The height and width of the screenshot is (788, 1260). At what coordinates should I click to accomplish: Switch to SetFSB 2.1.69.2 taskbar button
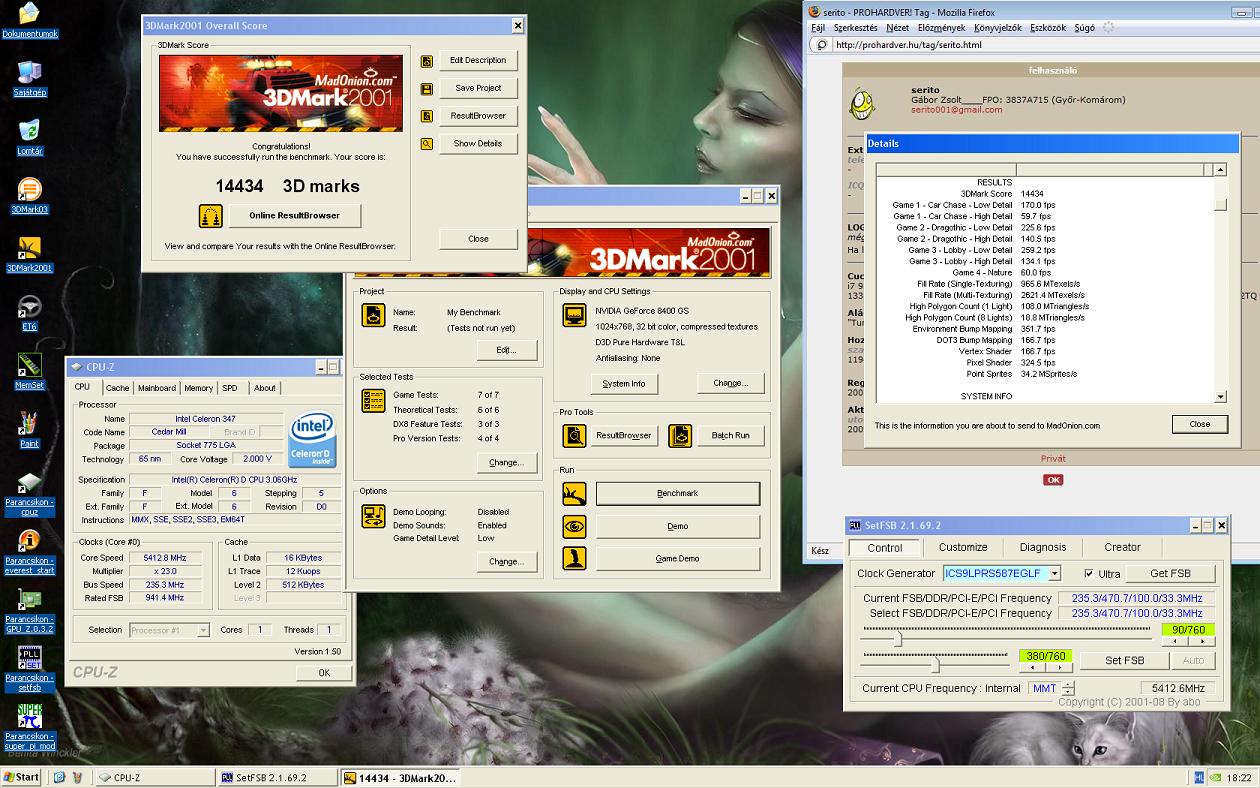pyautogui.click(x=277, y=777)
